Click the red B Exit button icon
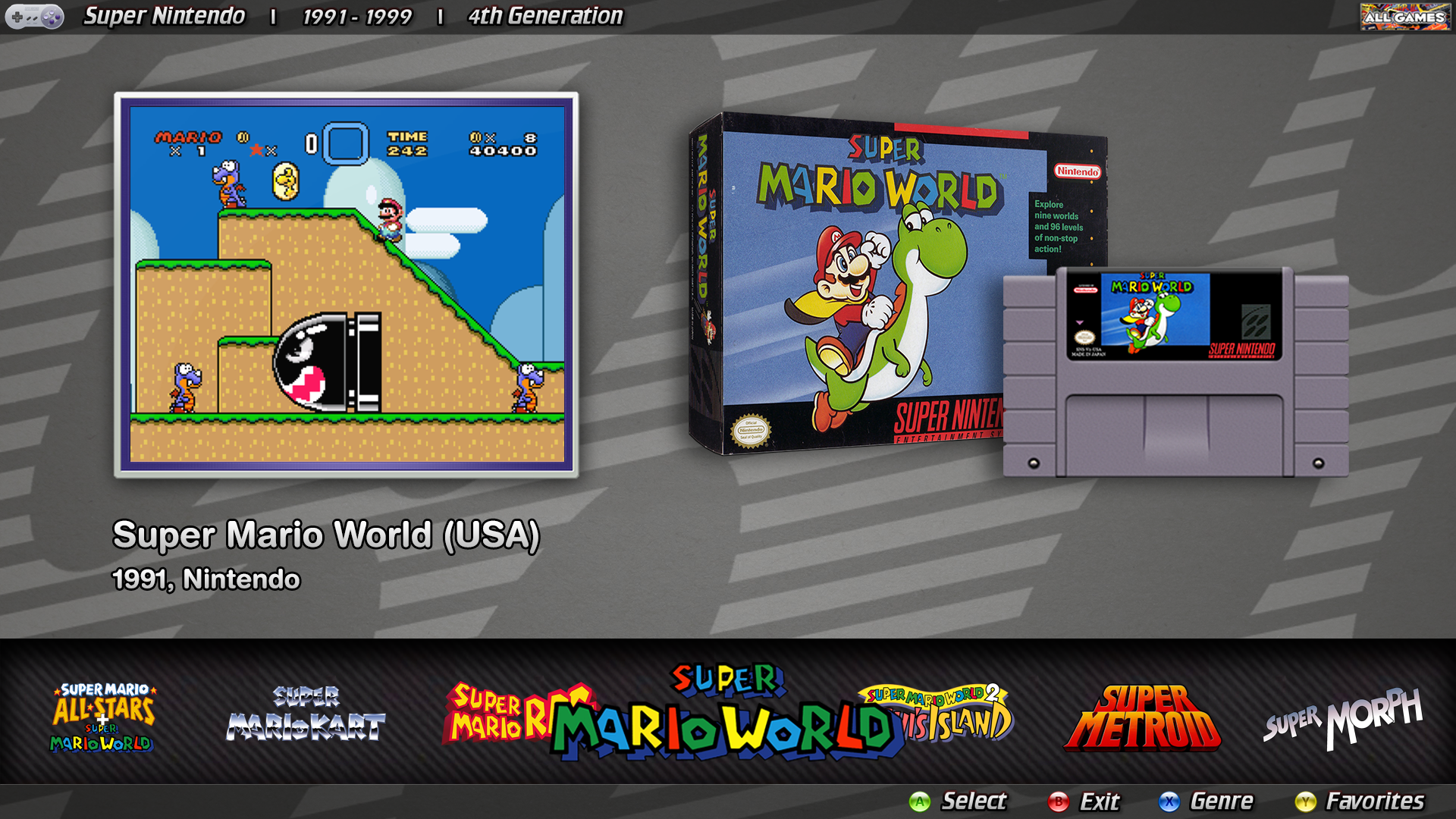 point(1059,800)
